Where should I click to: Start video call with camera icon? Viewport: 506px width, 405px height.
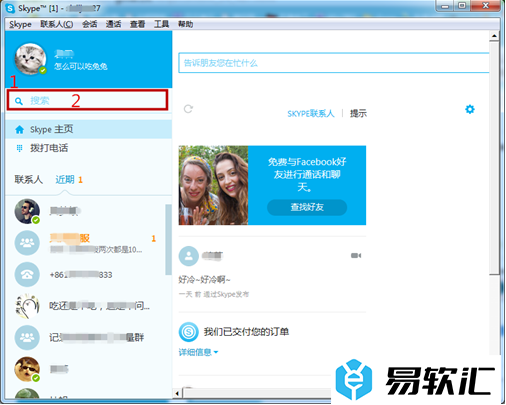356,256
